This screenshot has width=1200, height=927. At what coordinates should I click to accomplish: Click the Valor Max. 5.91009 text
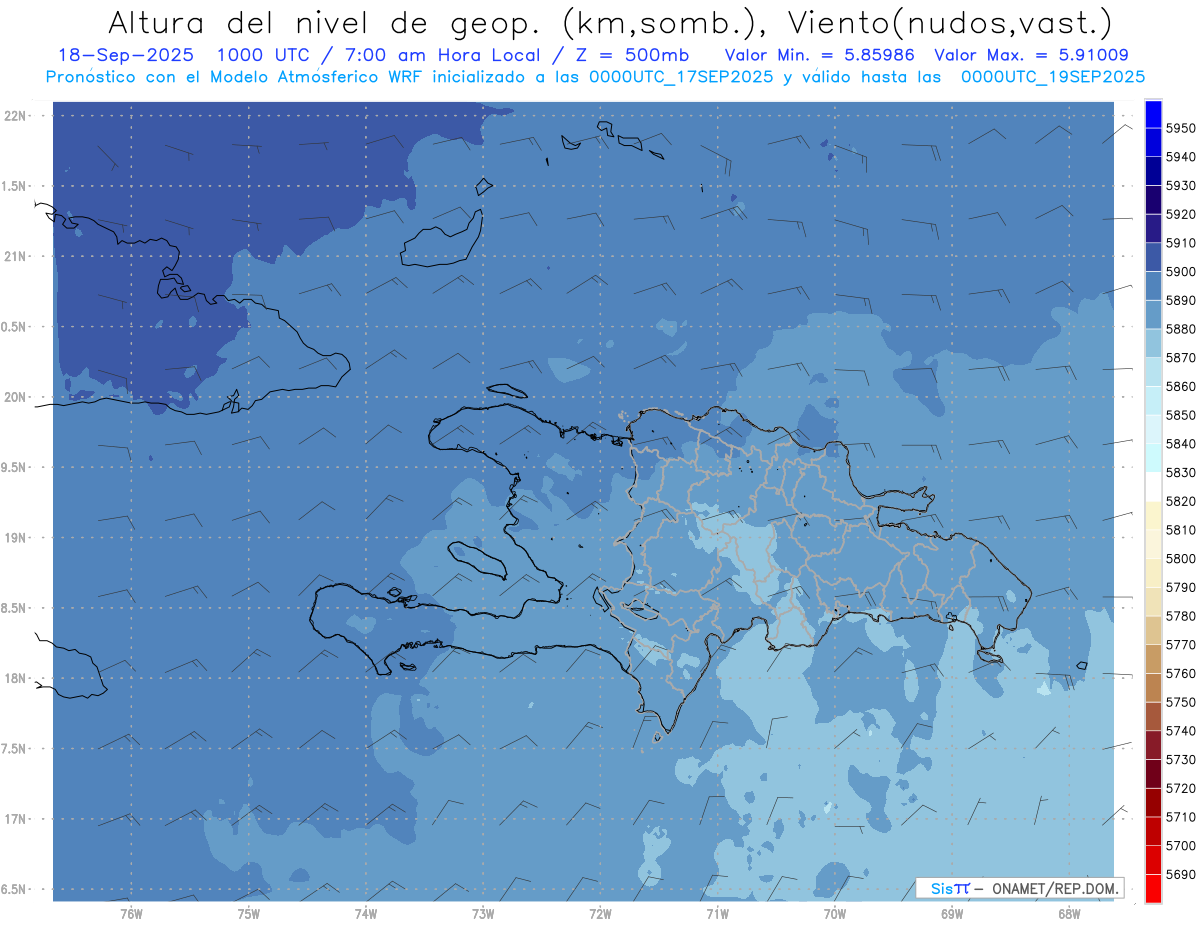click(x=1032, y=56)
